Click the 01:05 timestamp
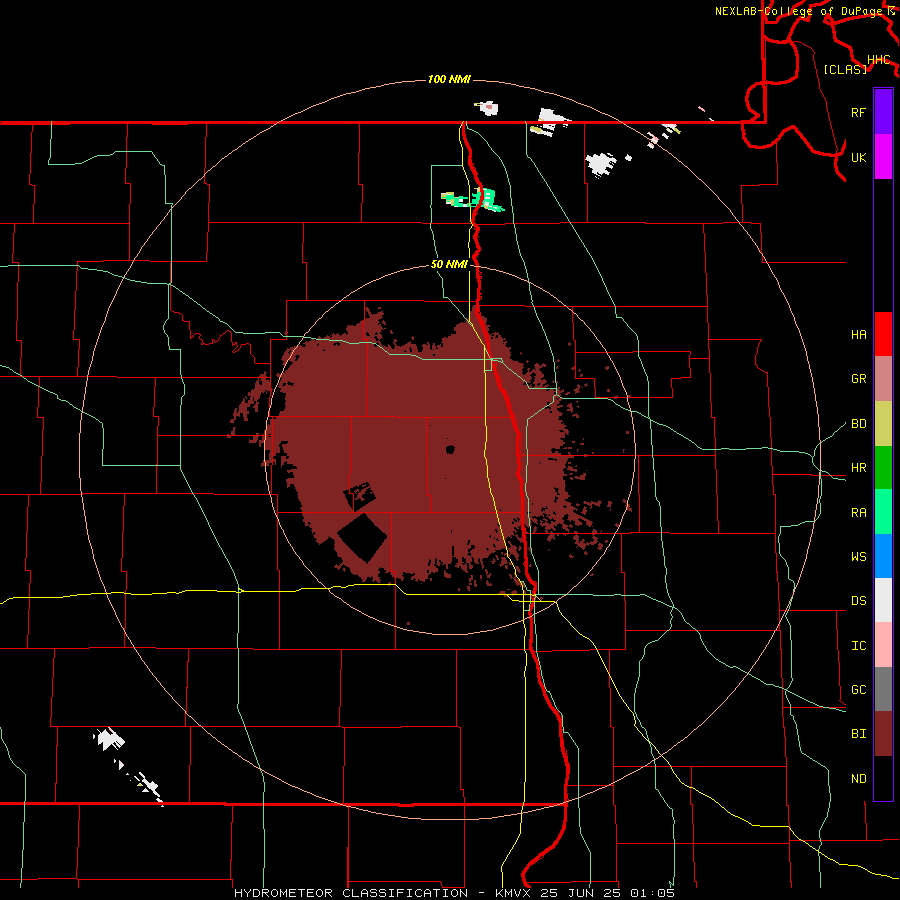 click(x=652, y=893)
